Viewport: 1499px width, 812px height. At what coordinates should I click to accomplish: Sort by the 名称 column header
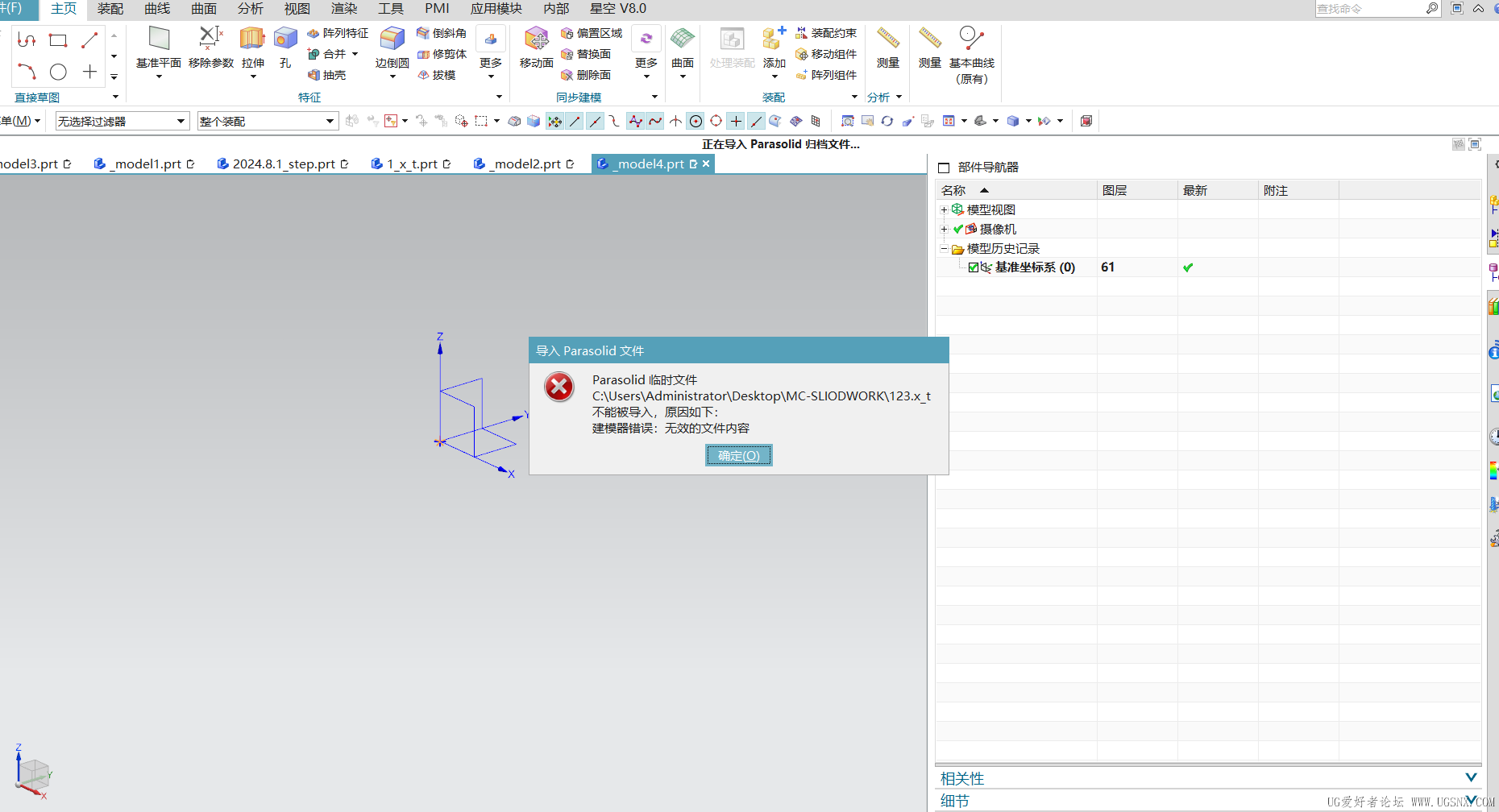point(1016,190)
